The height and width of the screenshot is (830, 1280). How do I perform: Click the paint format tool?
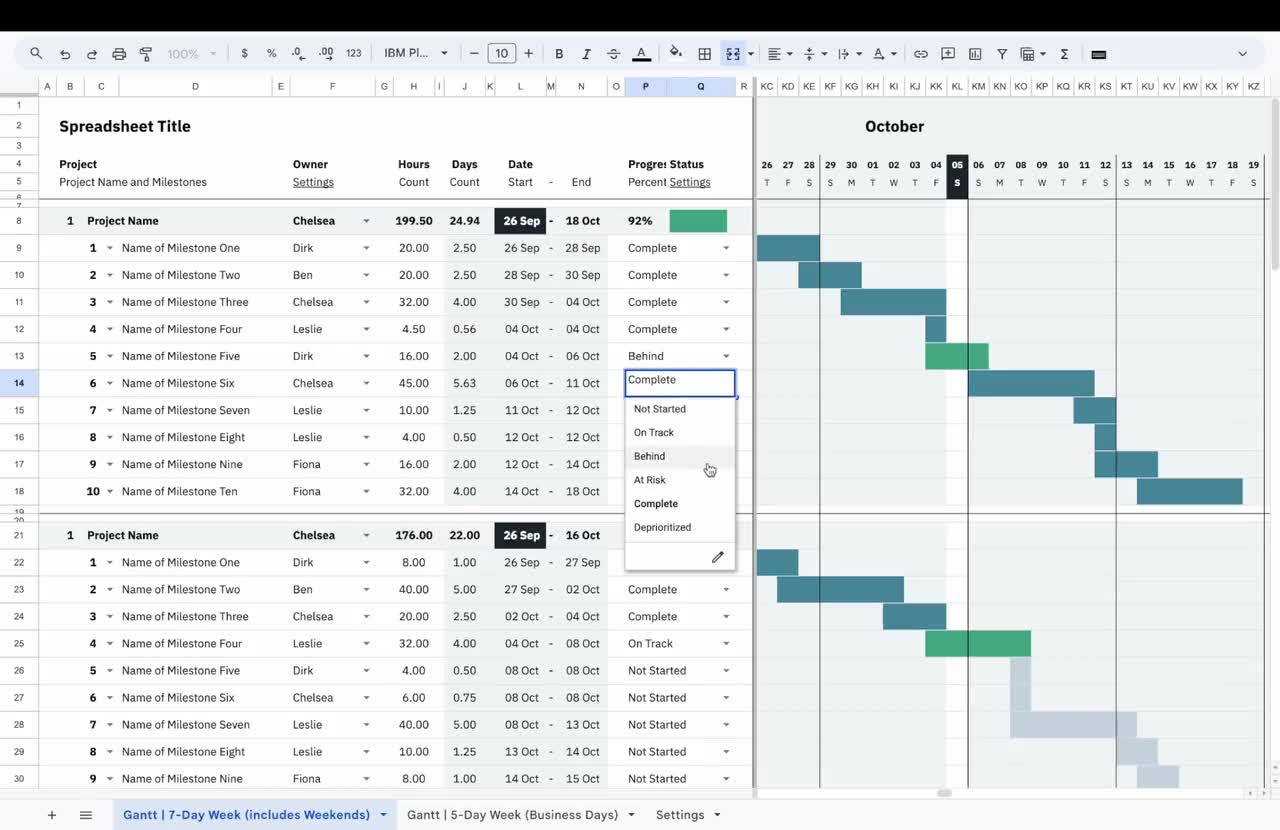(x=145, y=53)
